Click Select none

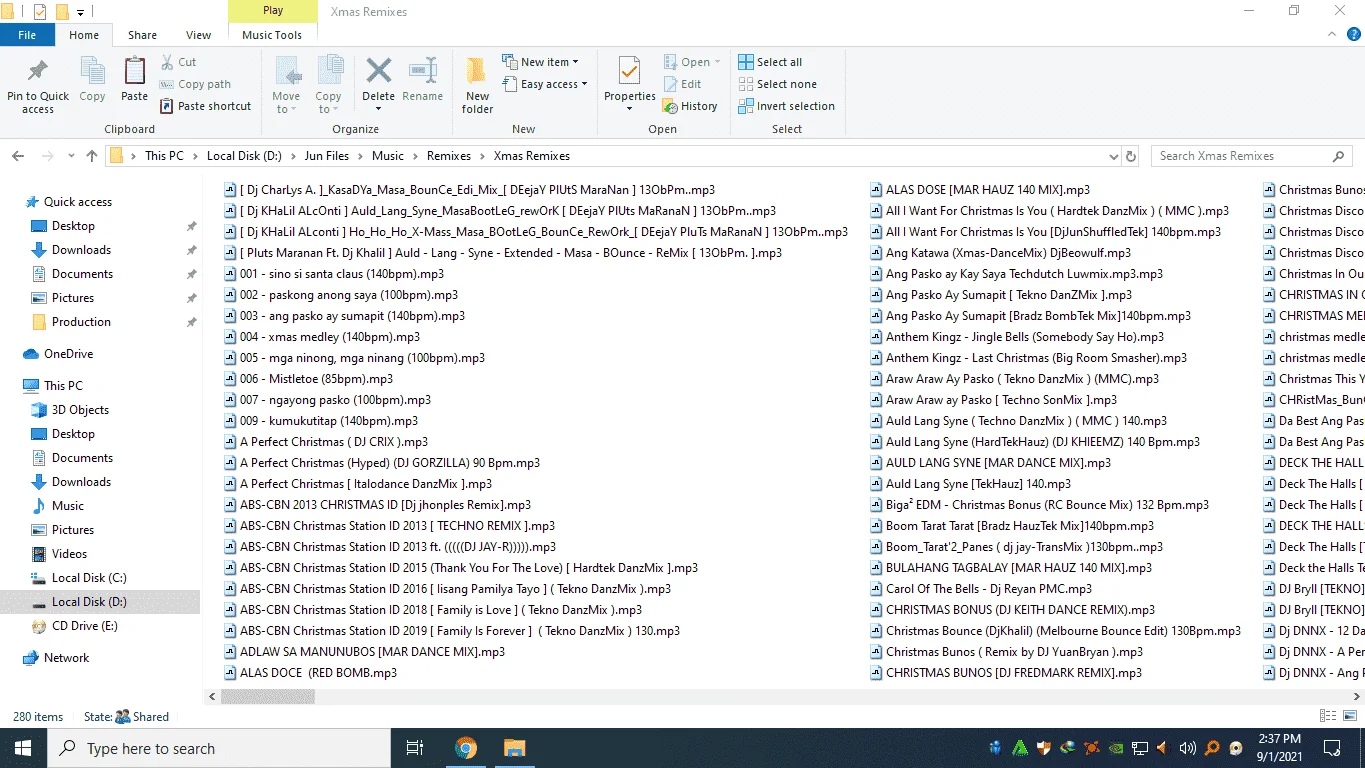[777, 84]
